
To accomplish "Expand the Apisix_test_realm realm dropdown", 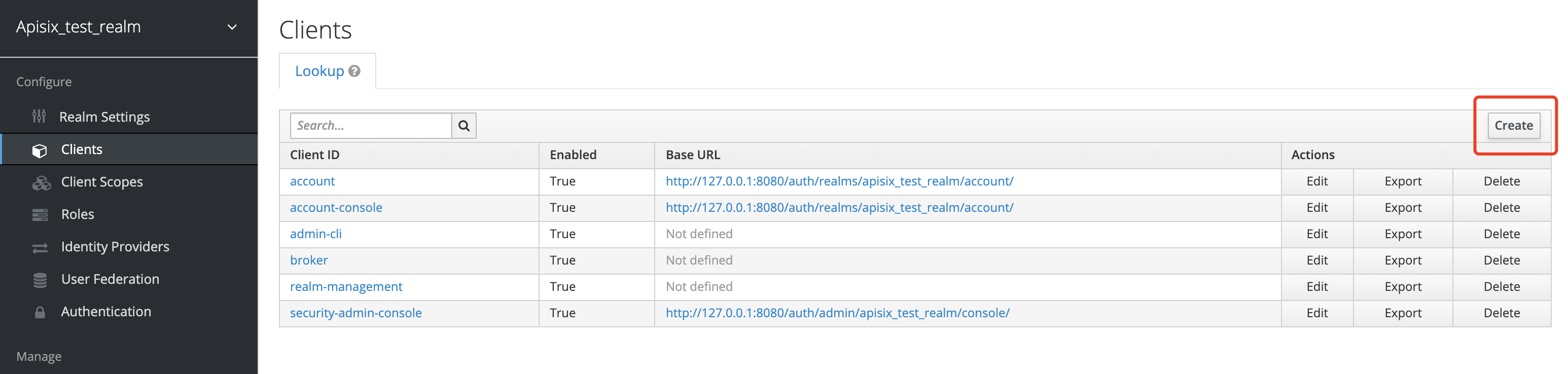I will tap(232, 27).
